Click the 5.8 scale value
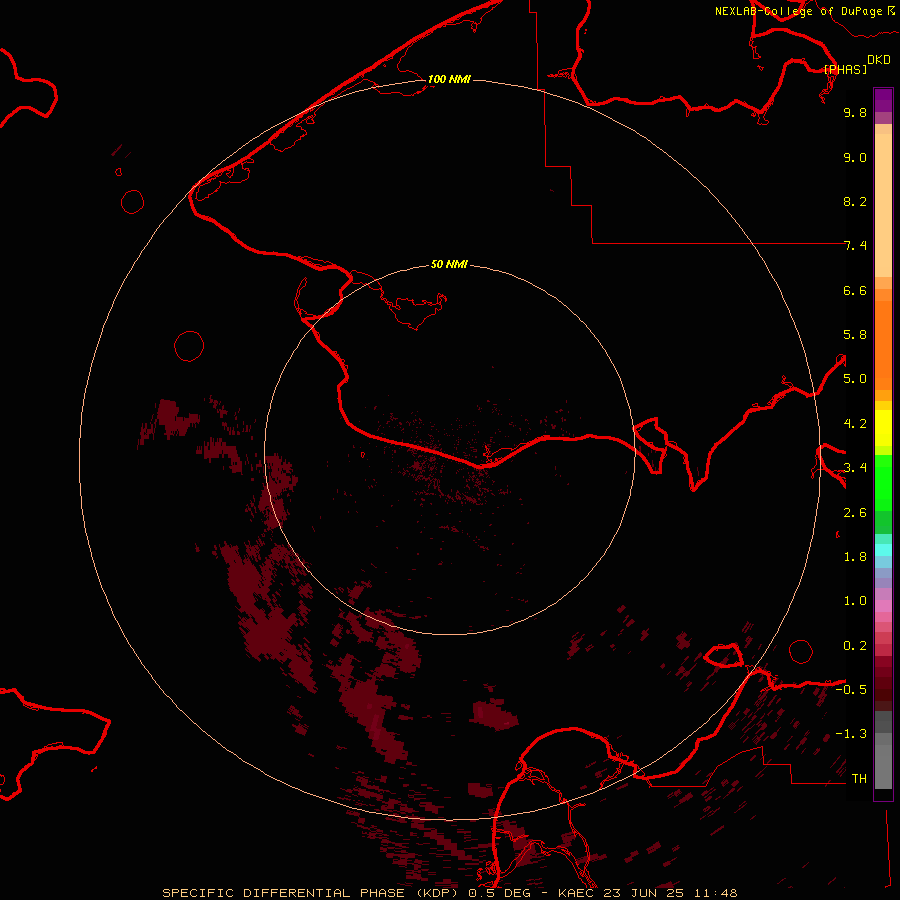The image size is (900, 900). pyautogui.click(x=855, y=335)
